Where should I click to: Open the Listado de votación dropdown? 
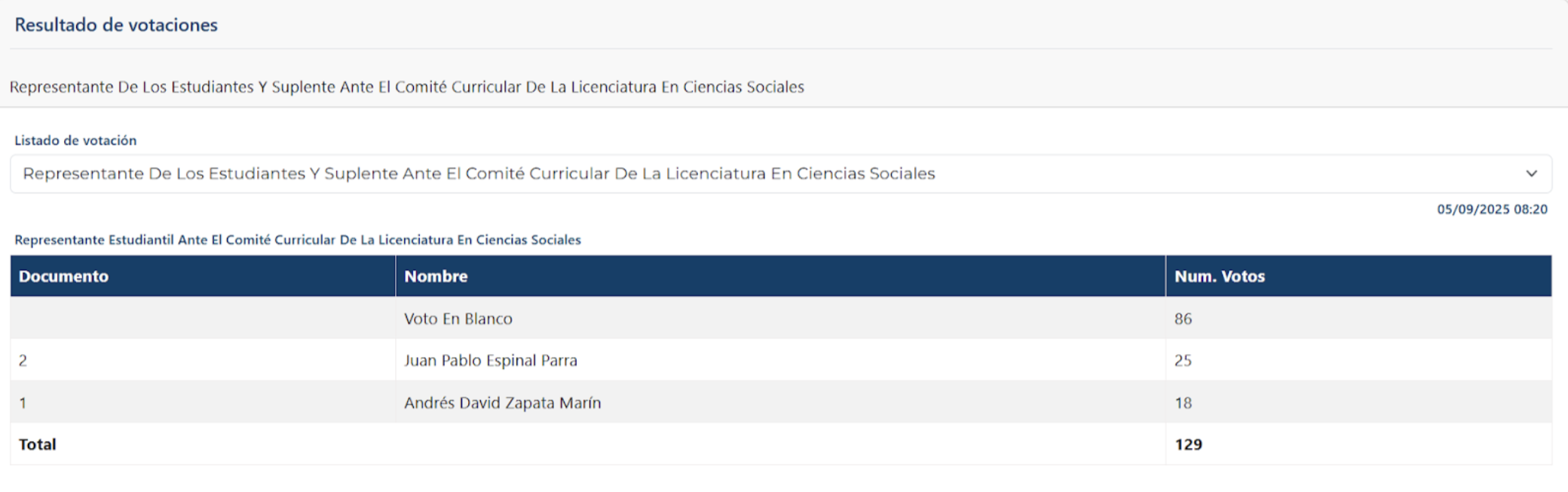click(781, 174)
